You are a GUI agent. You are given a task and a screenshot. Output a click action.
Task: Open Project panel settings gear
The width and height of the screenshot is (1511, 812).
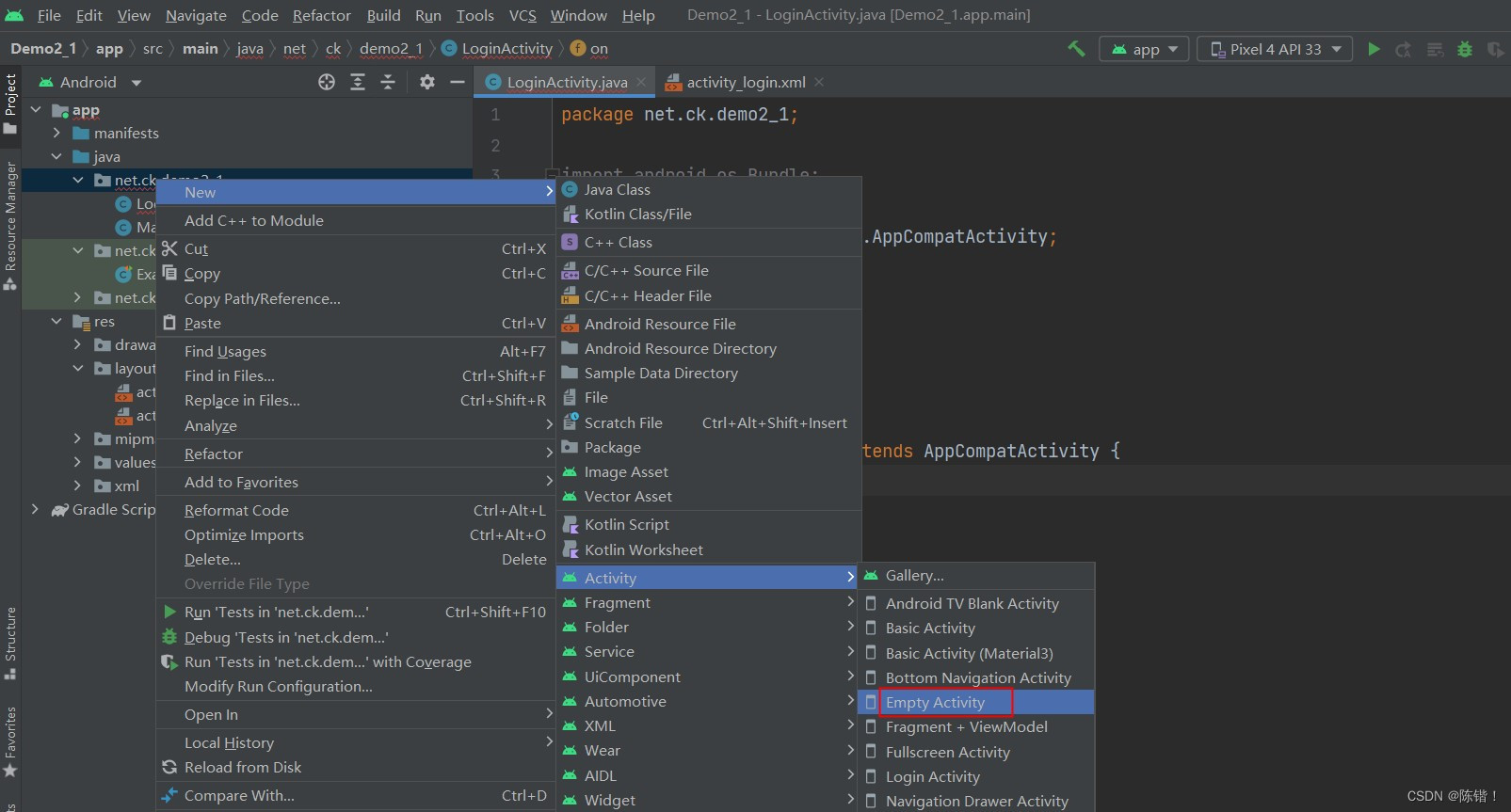click(427, 82)
